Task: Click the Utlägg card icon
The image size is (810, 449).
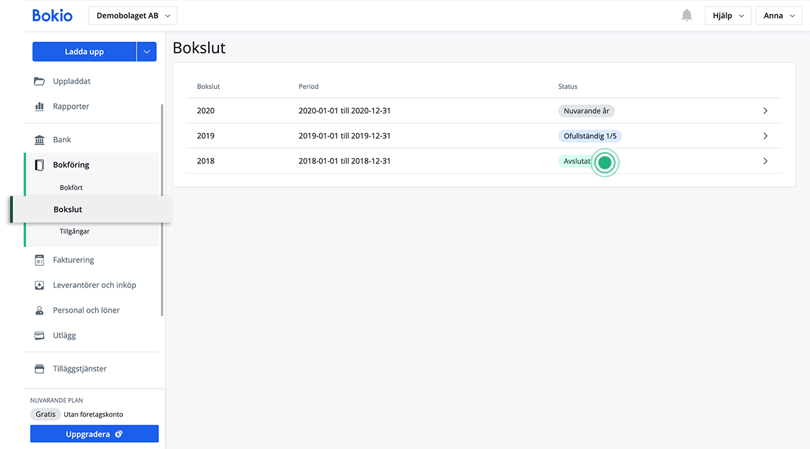Action: coord(39,335)
